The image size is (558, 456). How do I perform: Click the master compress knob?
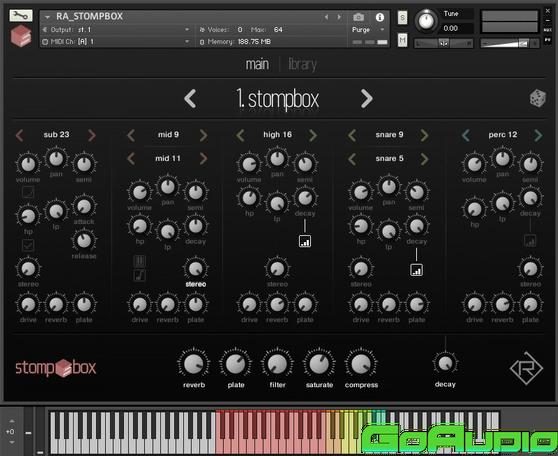click(x=361, y=364)
